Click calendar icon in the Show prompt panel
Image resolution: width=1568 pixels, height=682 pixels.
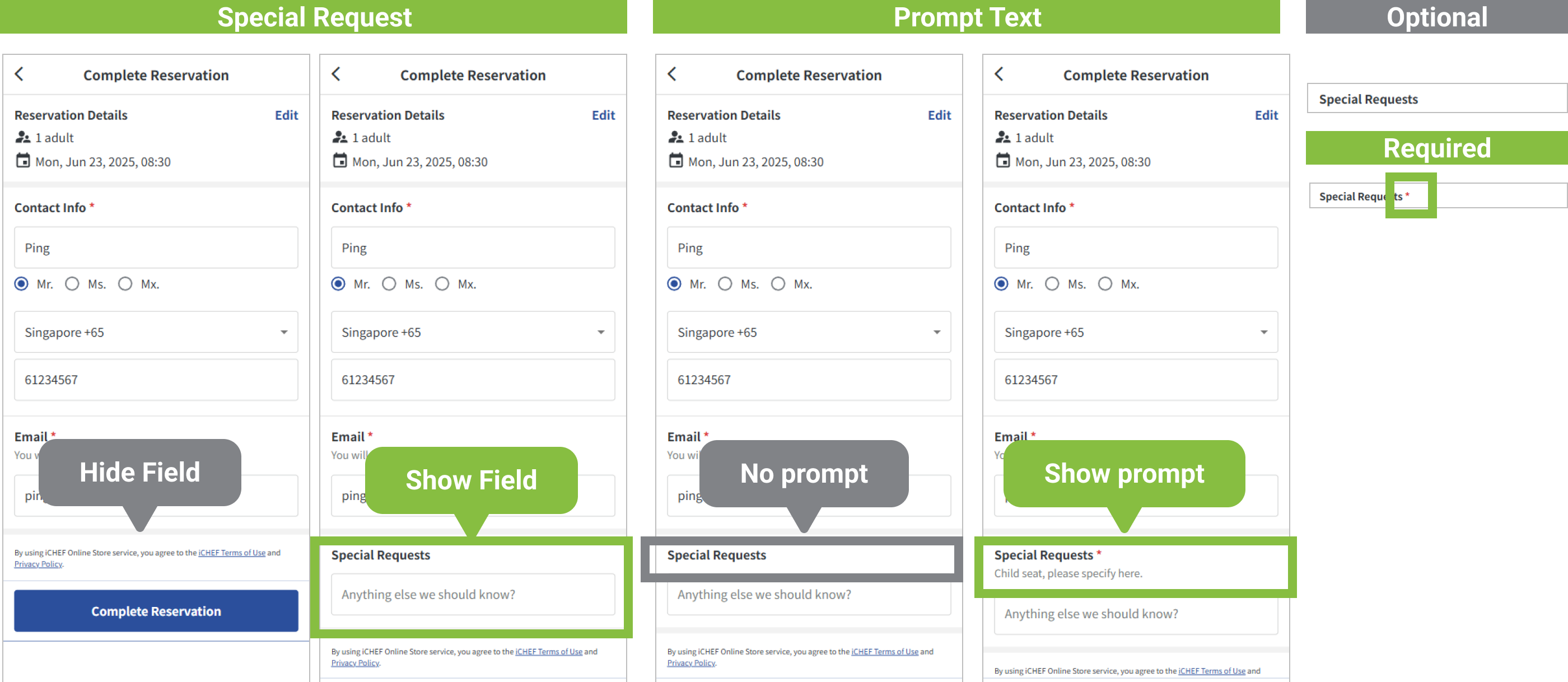[x=1002, y=161]
